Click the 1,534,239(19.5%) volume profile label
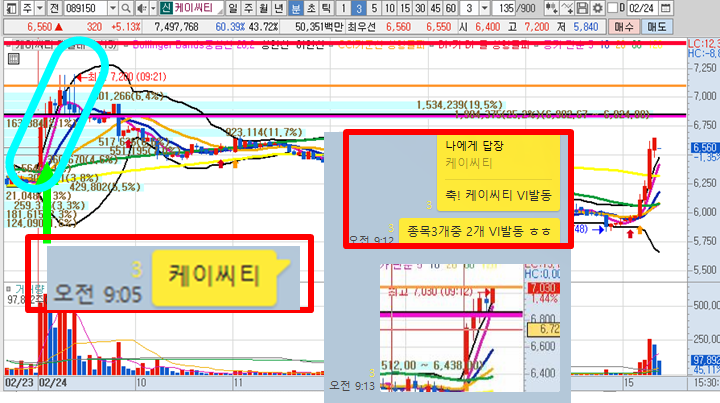The width and height of the screenshot is (720, 403). tap(459, 105)
